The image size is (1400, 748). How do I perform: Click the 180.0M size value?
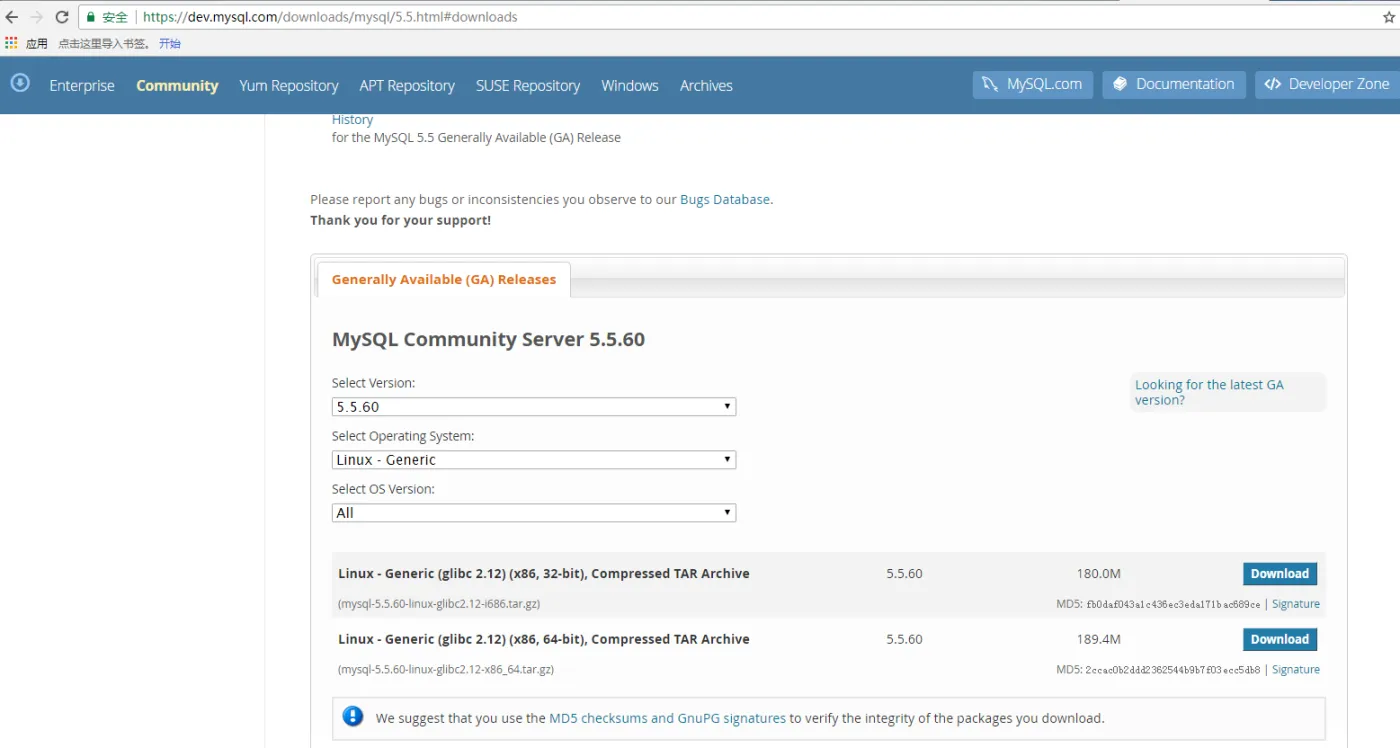pos(1099,574)
